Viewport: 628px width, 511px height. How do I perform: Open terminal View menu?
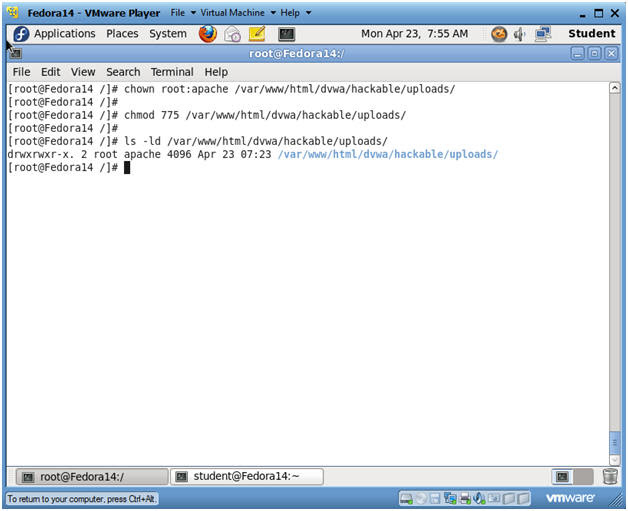83,72
